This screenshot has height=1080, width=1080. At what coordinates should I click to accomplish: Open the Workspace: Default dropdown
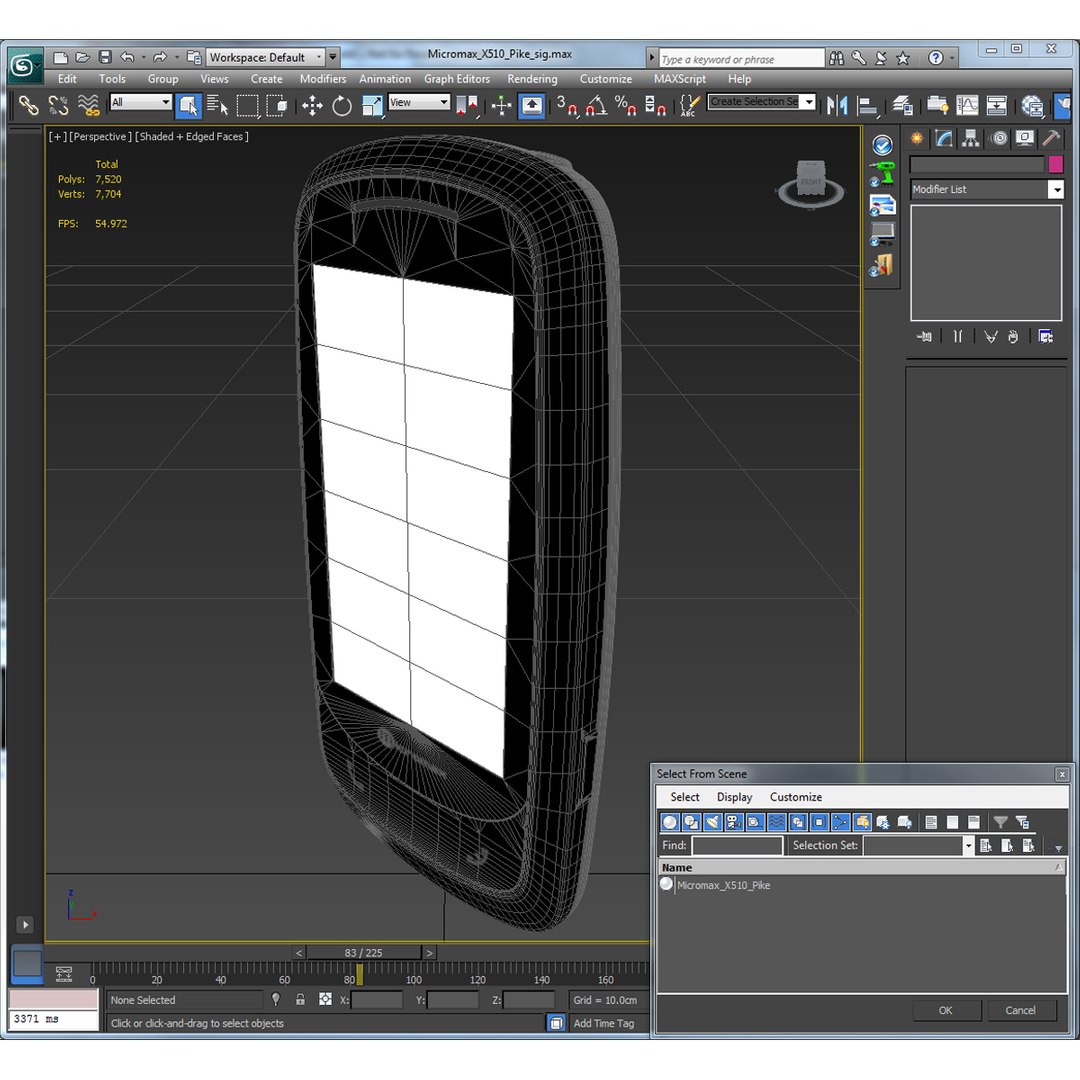point(266,57)
